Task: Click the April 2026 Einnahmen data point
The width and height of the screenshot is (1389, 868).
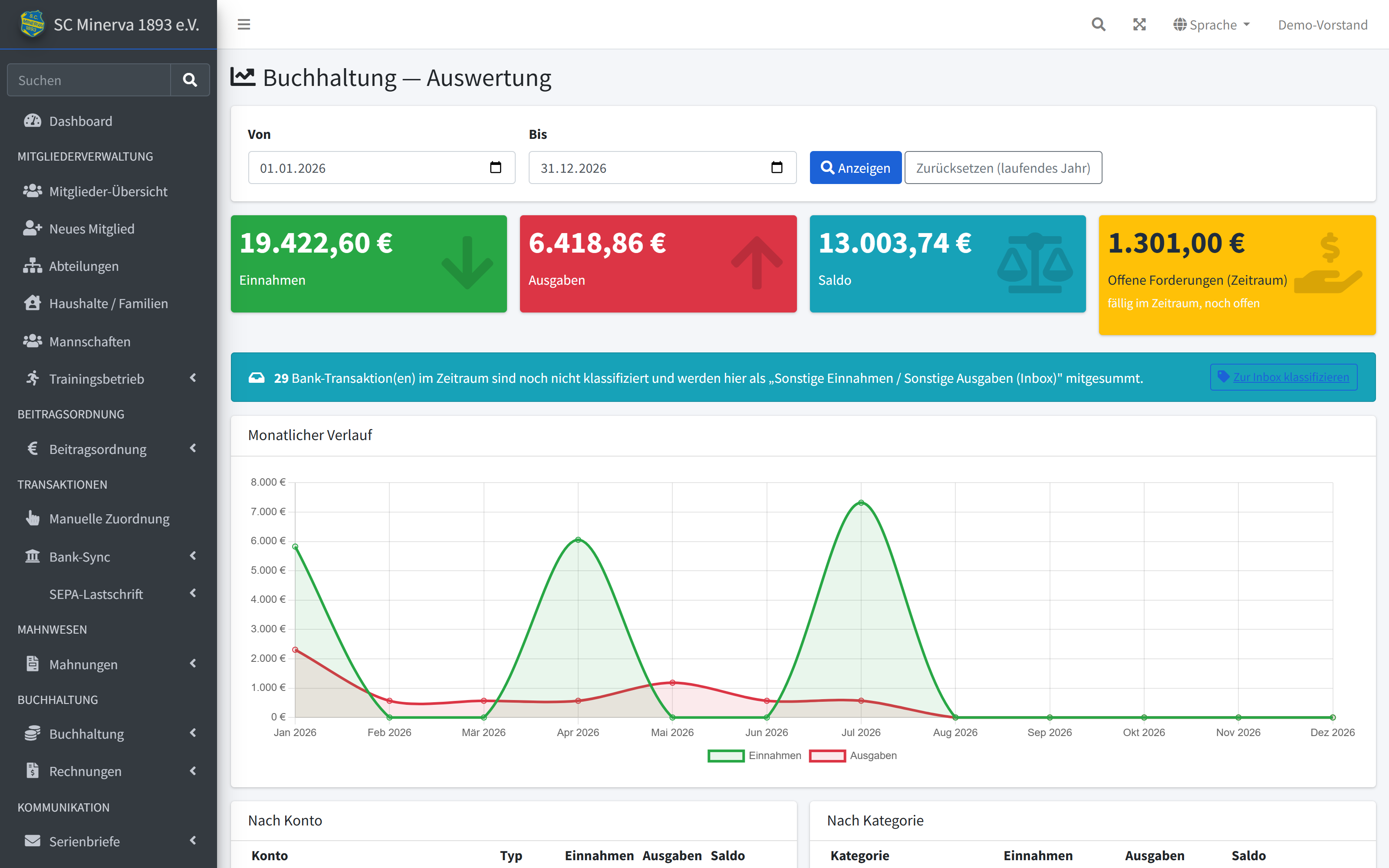Action: [x=578, y=539]
